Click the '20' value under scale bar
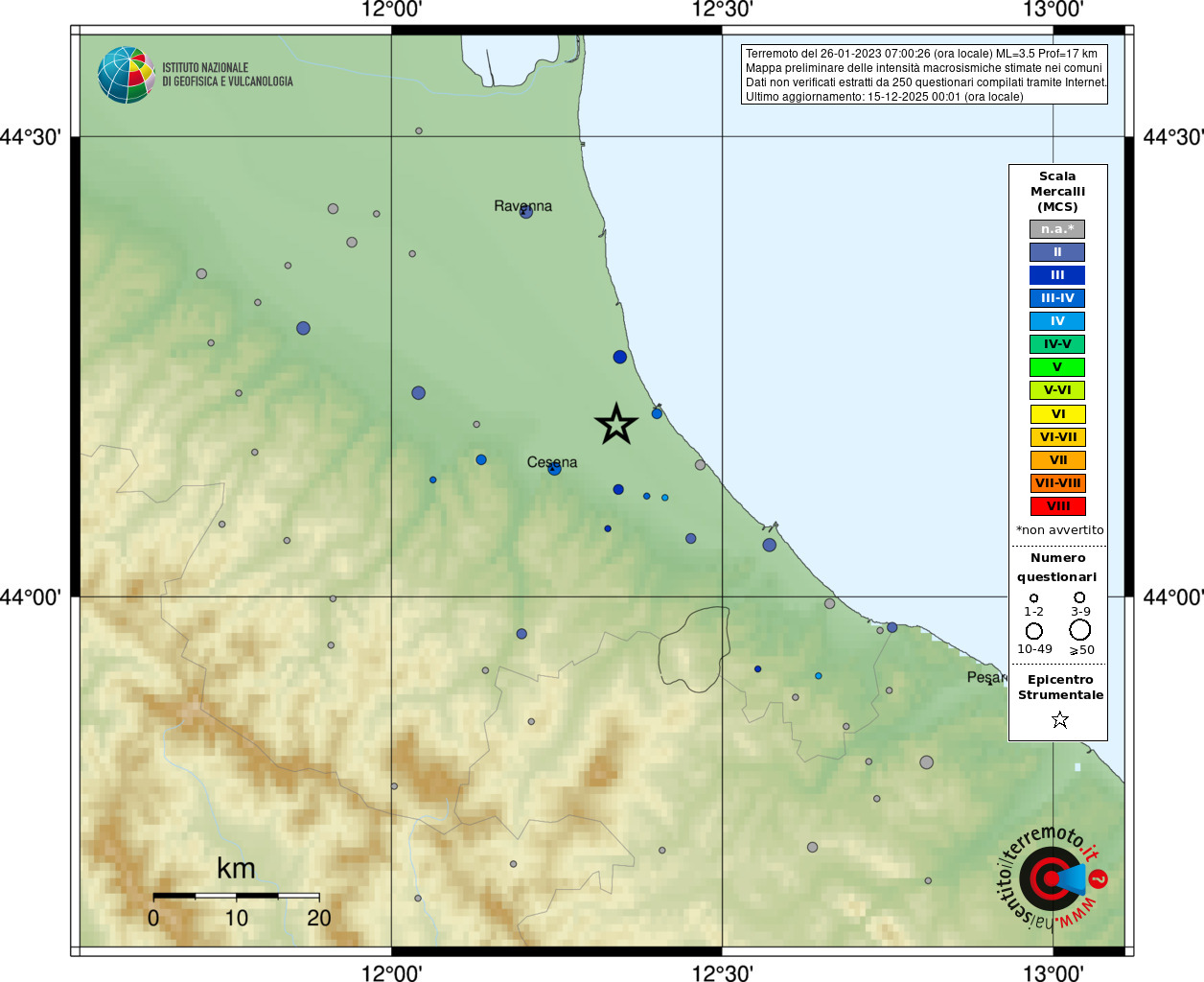The height and width of the screenshot is (982, 1204). pos(319,918)
